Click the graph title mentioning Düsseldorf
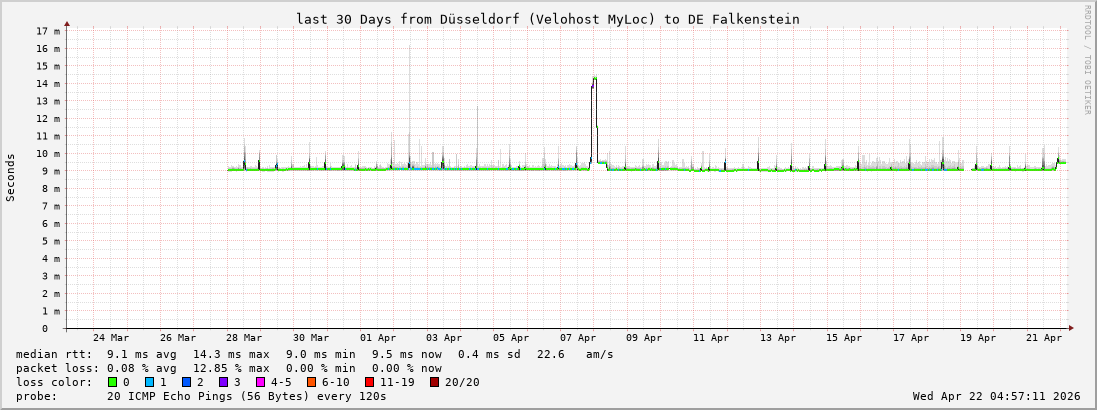Viewport: 1097px width, 410px height. pyautogui.click(x=547, y=19)
